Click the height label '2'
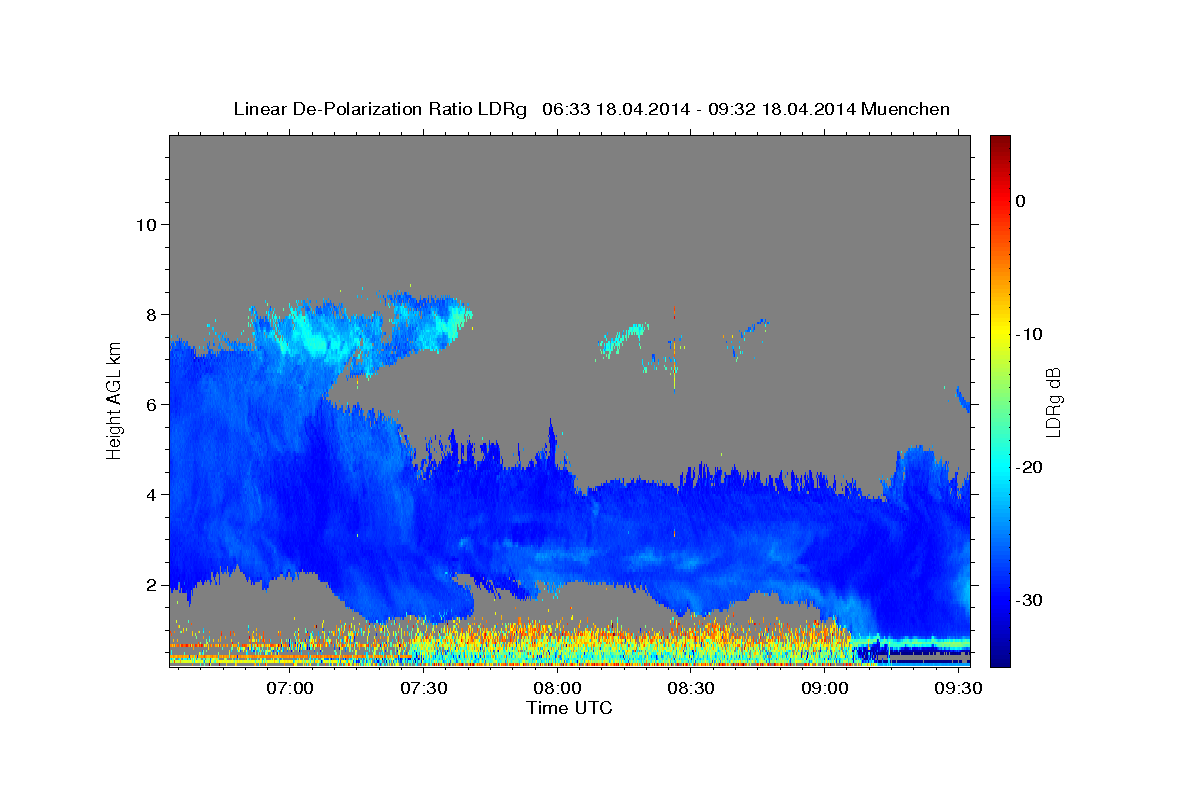The width and height of the screenshot is (1200, 800). 149,585
